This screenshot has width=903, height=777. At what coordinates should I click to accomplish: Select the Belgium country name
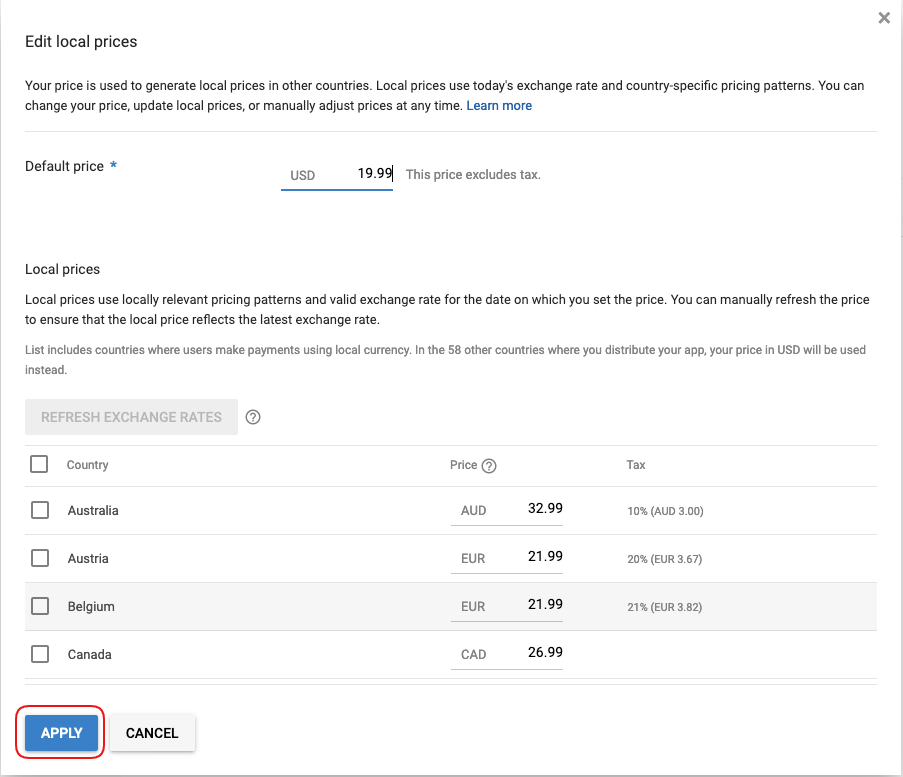[x=91, y=606]
